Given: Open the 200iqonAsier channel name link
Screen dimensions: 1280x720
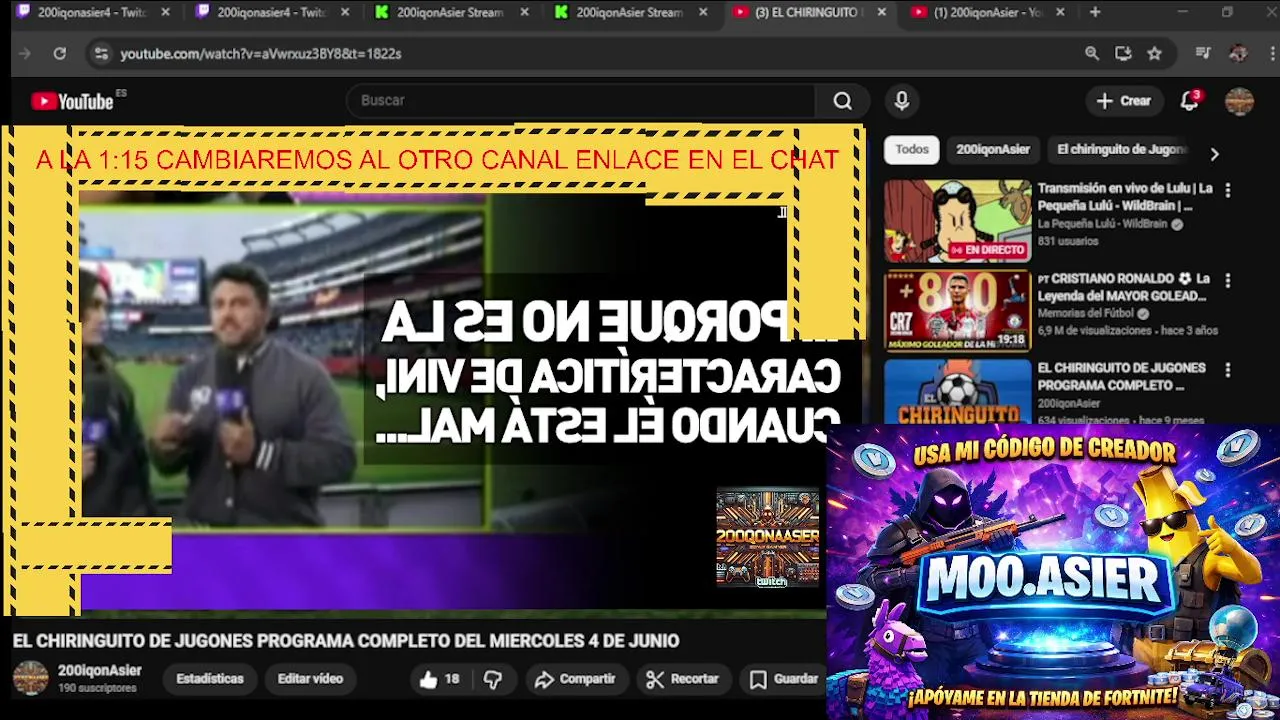Looking at the screenshot, I should coord(99,671).
